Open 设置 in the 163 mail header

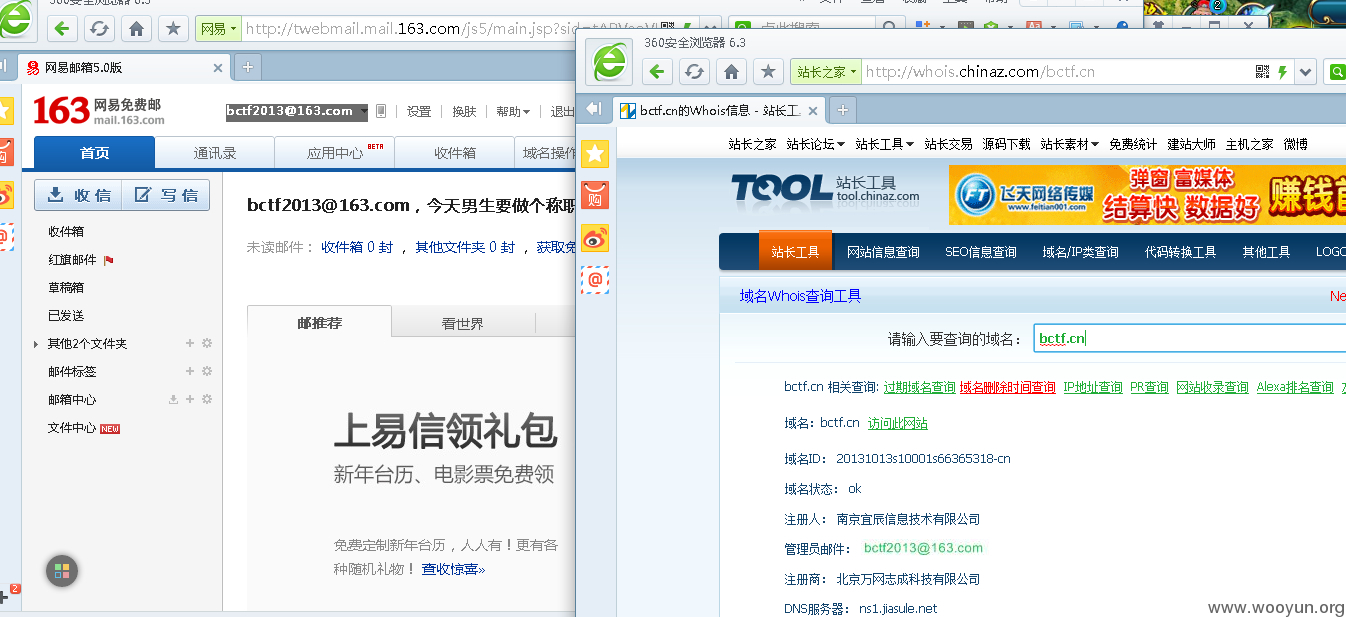(x=419, y=112)
